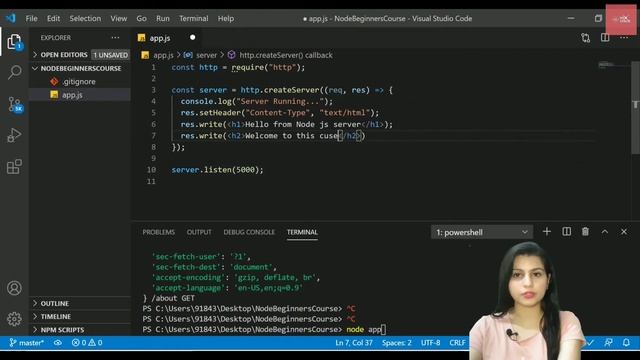The image size is (640, 360).
Task: Click the VS Code logo icon
Action: click(x=11, y=18)
